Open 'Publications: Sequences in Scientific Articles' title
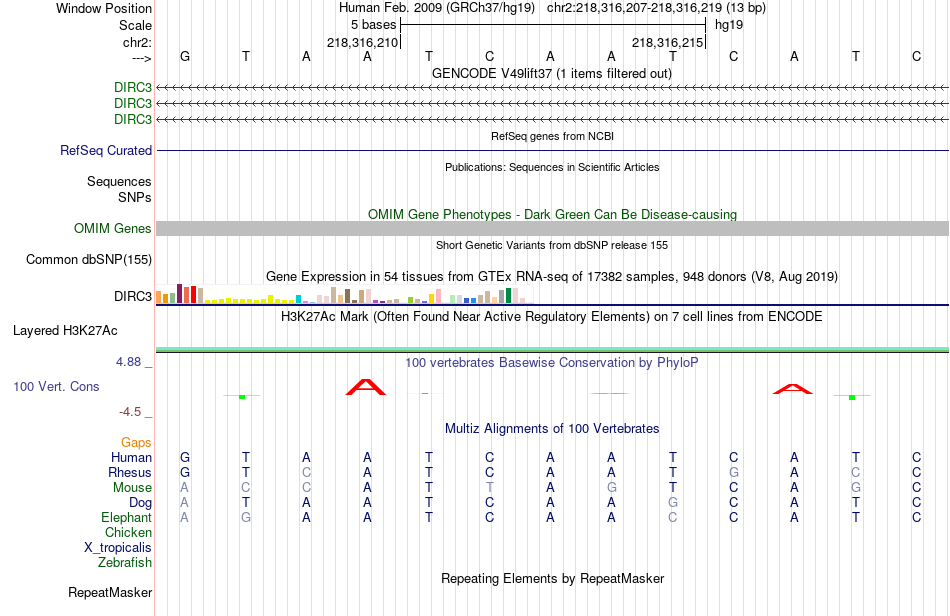This screenshot has height=616, width=950. pos(552,167)
